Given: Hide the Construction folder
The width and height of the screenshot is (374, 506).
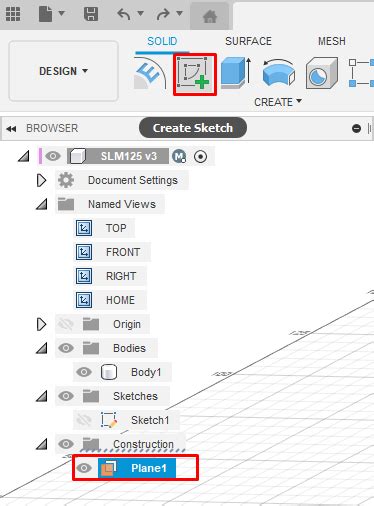Looking at the screenshot, I should coord(66,444).
